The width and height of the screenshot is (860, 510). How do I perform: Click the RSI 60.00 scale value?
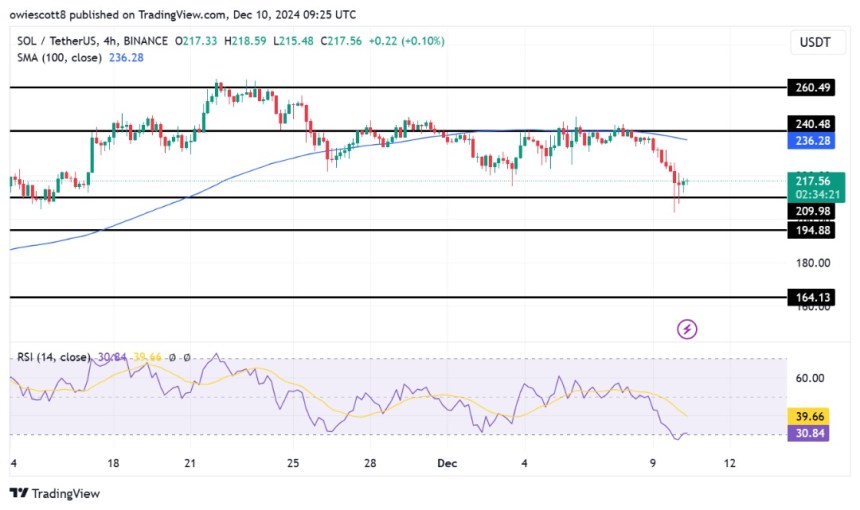810,378
